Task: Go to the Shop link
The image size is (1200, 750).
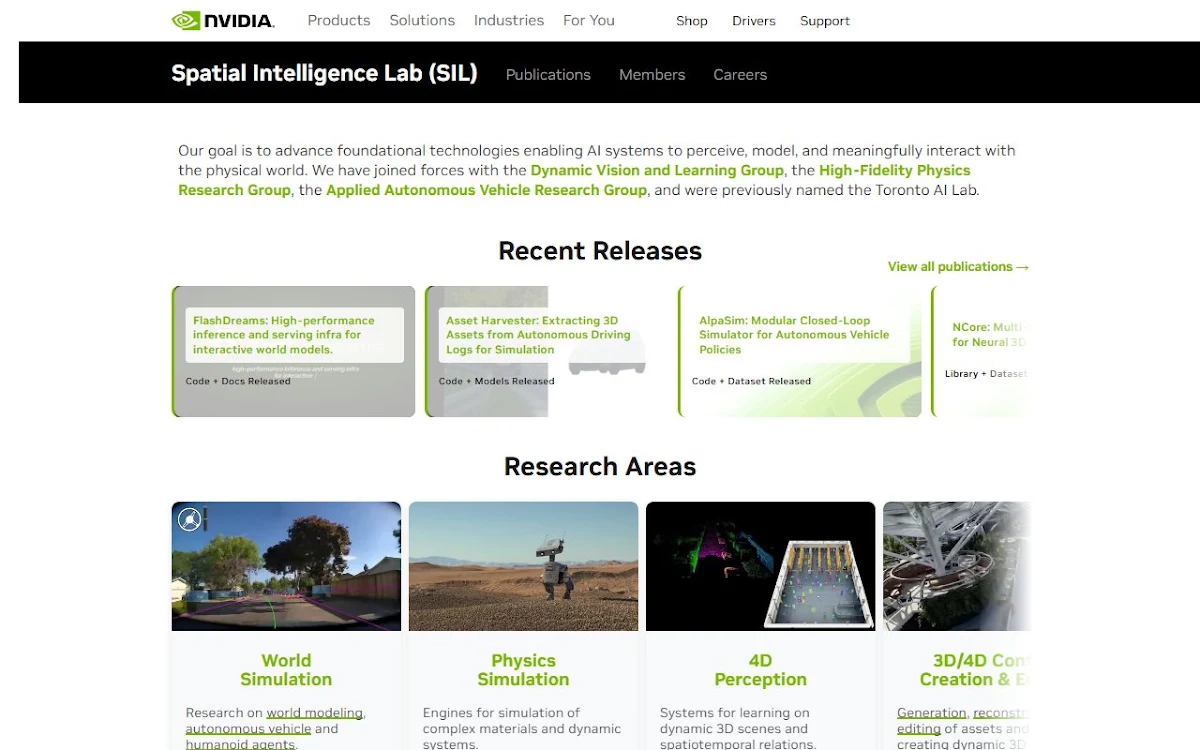Action: pos(692,21)
